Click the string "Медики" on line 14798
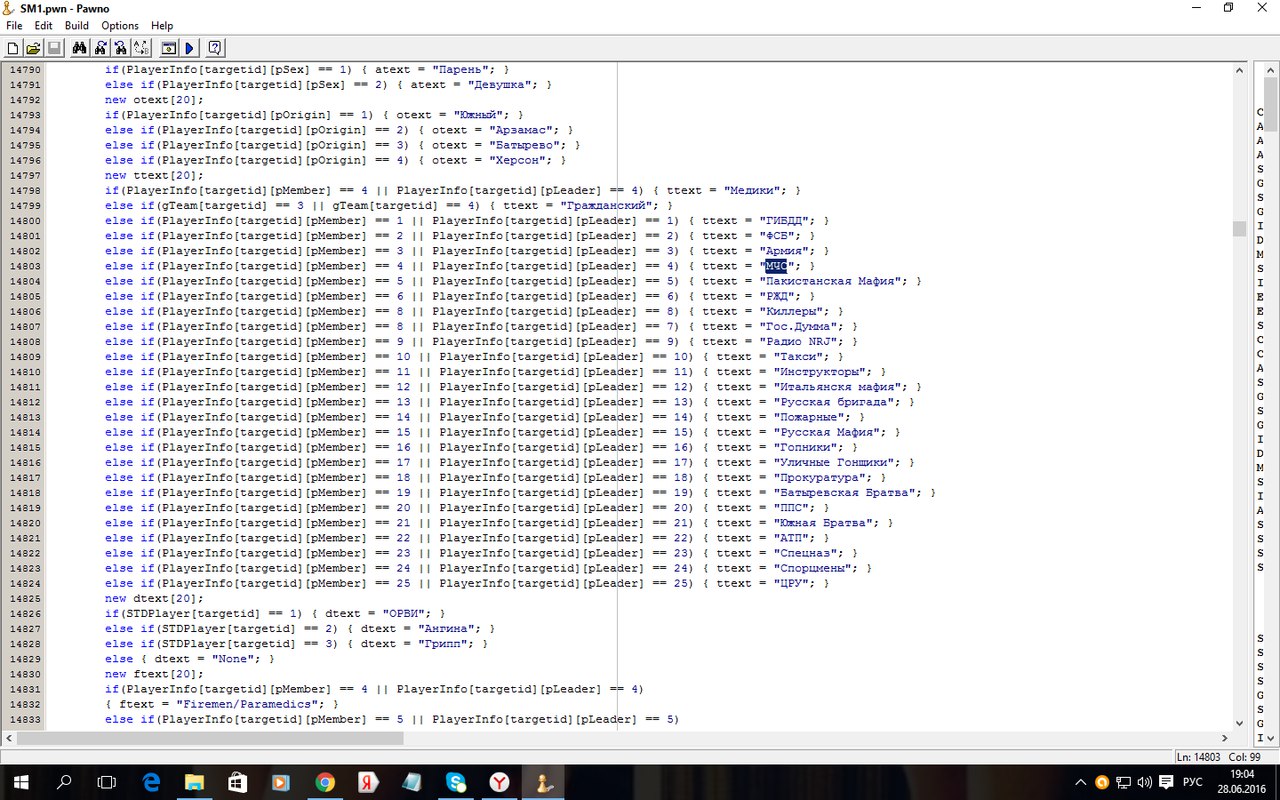 [x=753, y=190]
